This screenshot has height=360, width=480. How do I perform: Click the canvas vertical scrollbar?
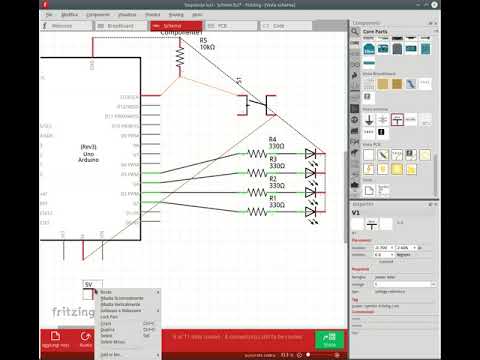[x=346, y=197]
